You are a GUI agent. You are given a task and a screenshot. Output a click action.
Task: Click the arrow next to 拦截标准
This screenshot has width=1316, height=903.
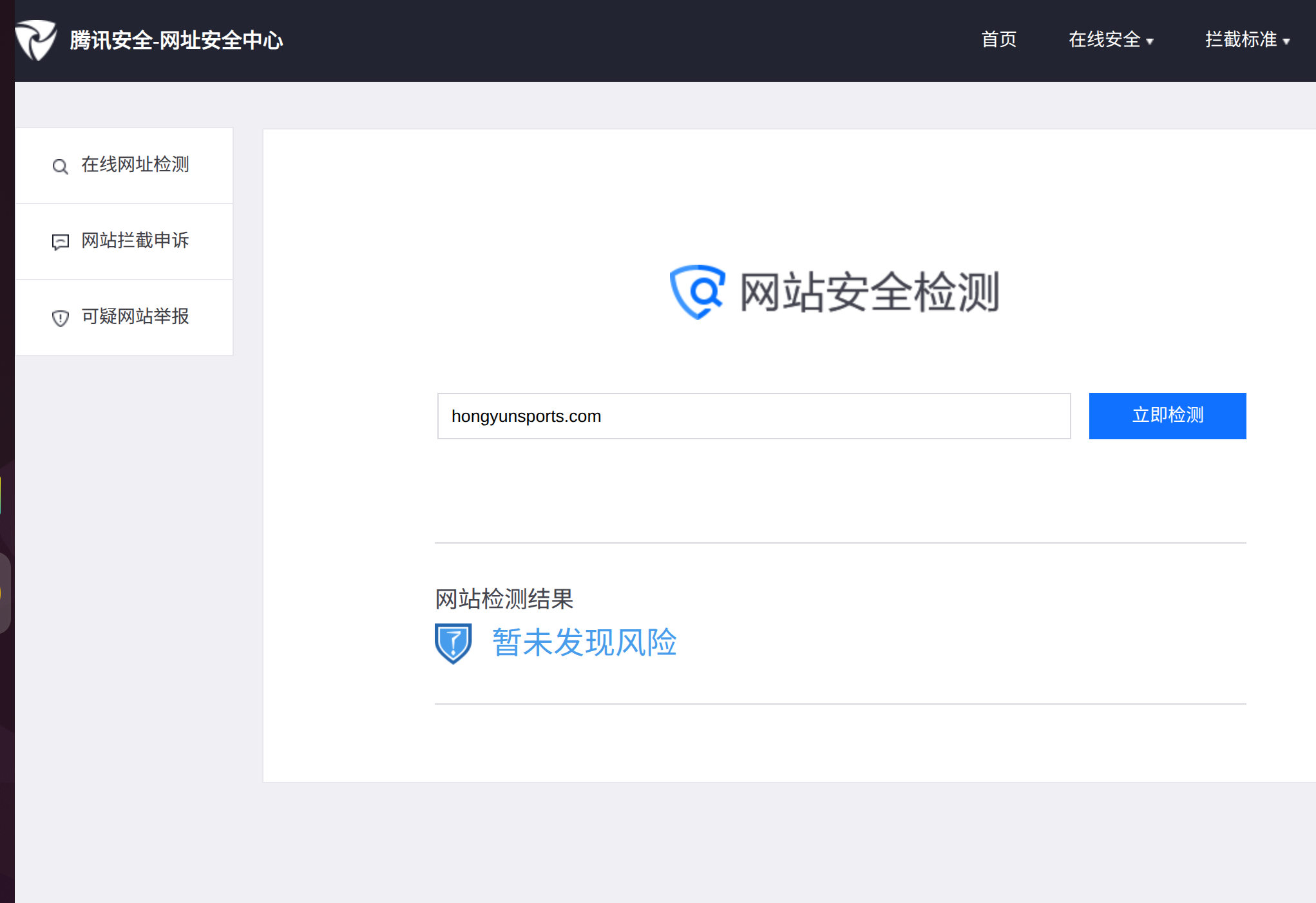click(1286, 42)
